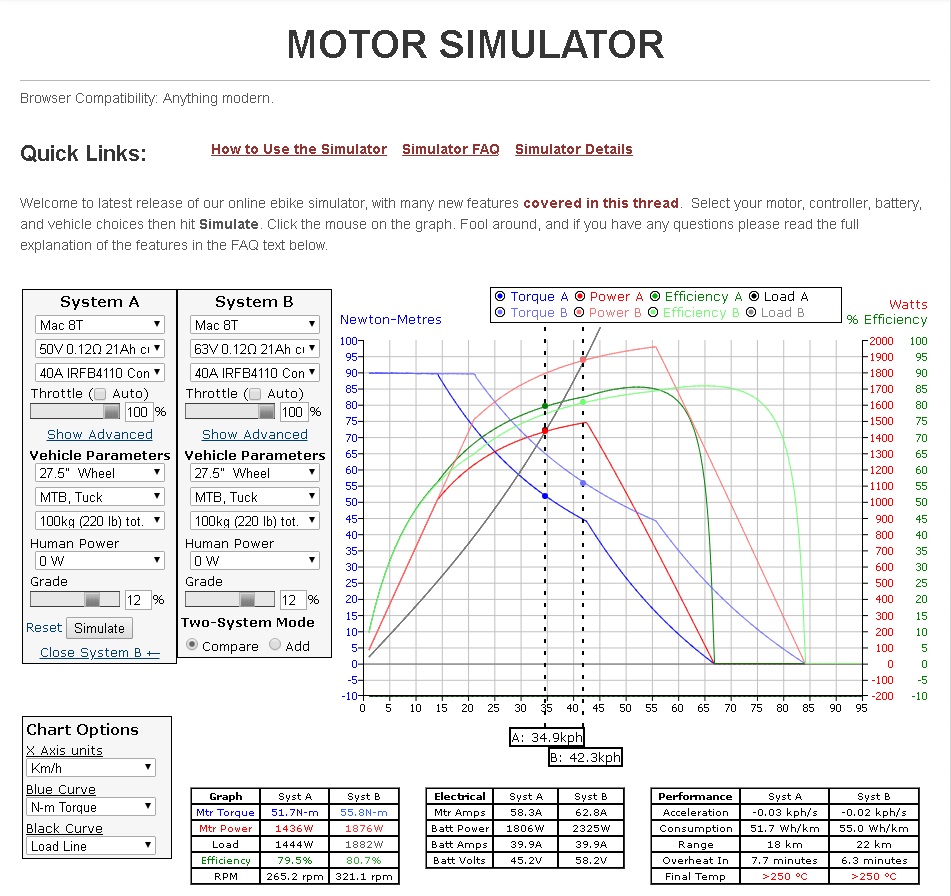This screenshot has width=951, height=896.
Task: Click the X Axis units label
Action: (x=64, y=750)
